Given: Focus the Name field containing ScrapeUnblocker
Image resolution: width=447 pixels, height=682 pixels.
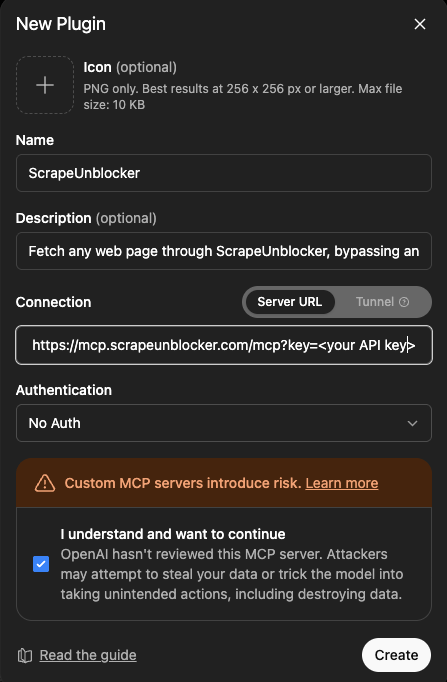Looking at the screenshot, I should click(x=224, y=173).
